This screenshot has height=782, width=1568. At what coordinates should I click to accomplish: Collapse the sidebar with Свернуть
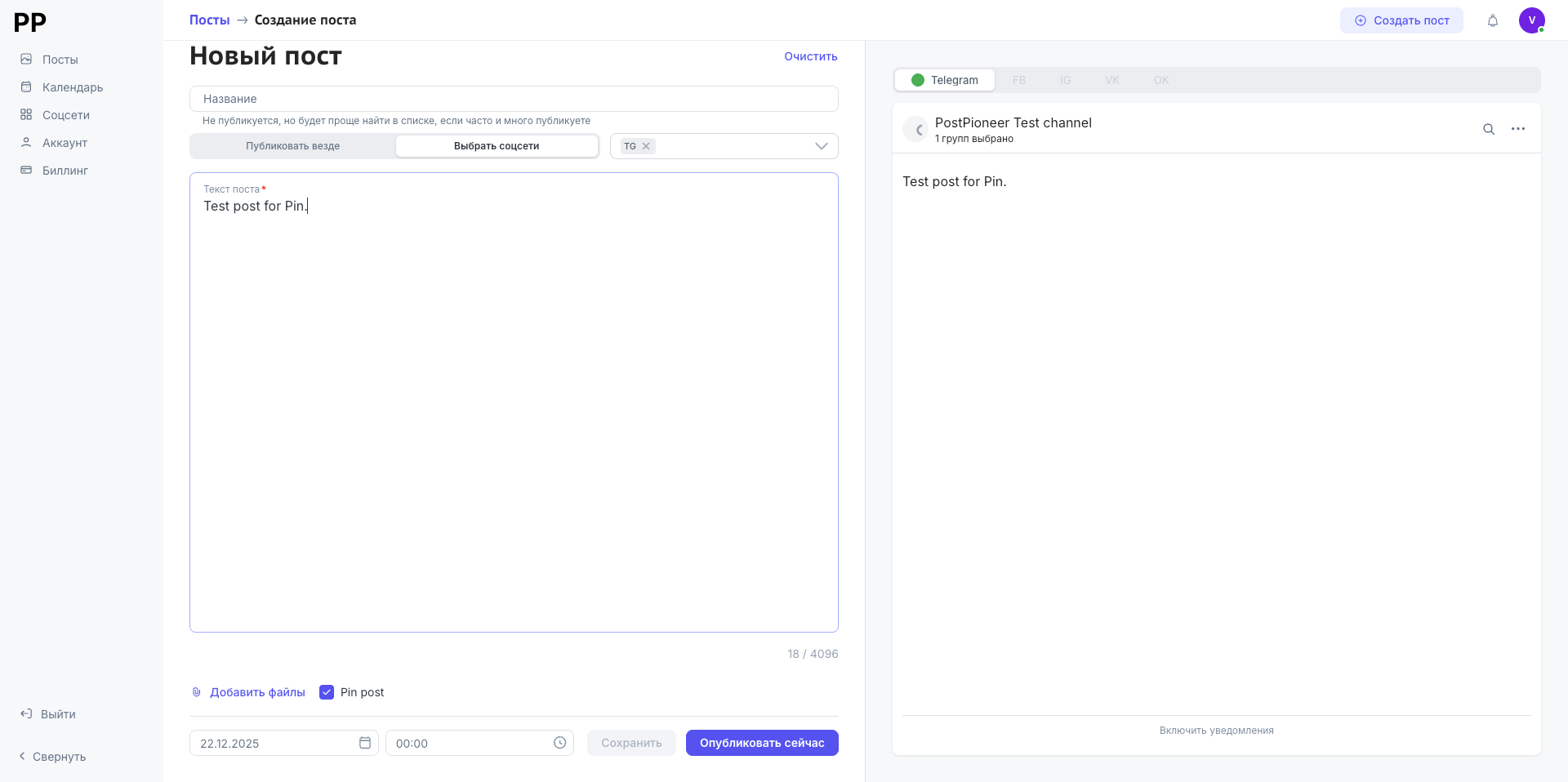coord(52,757)
